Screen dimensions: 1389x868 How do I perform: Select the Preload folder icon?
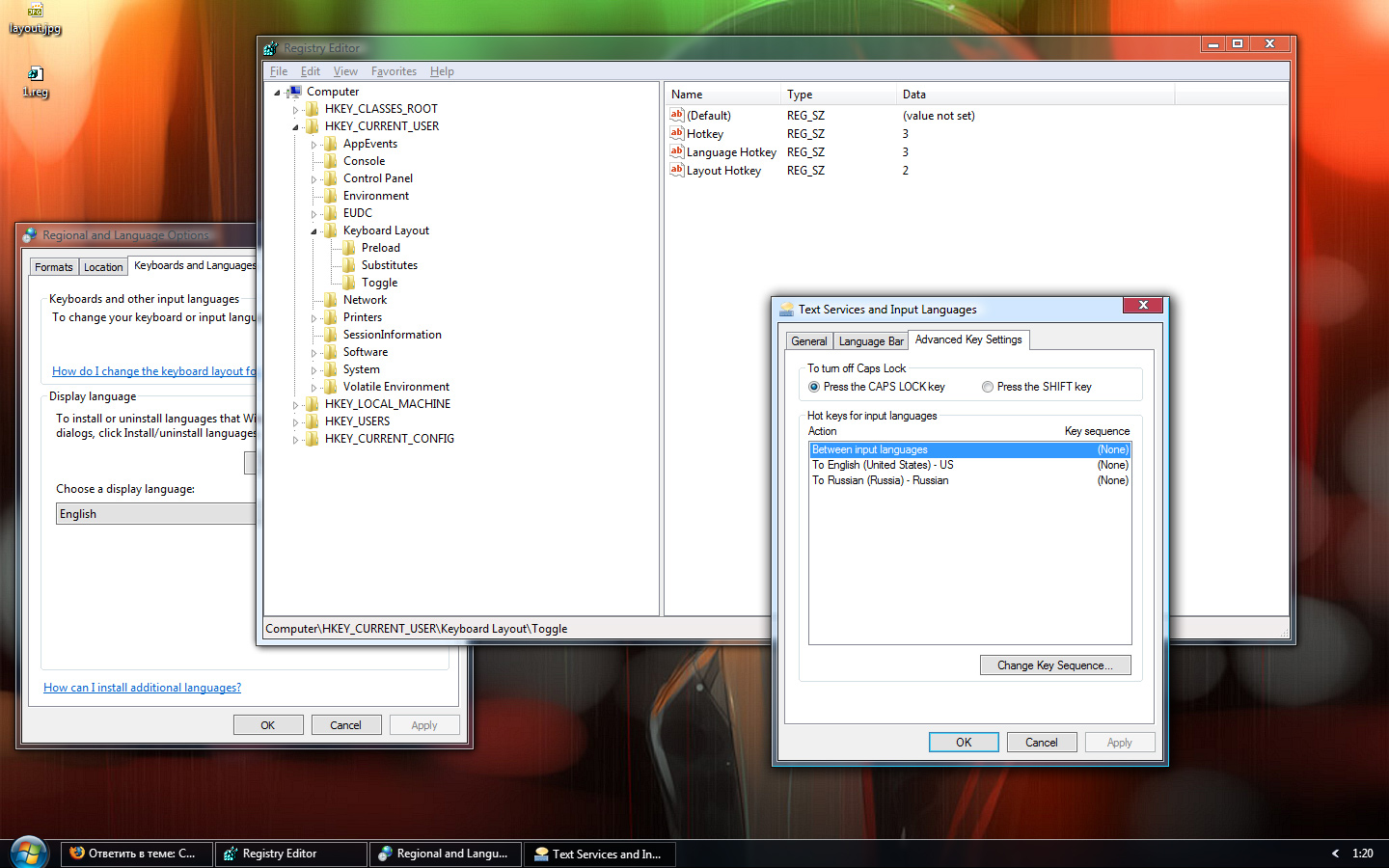tap(349, 248)
